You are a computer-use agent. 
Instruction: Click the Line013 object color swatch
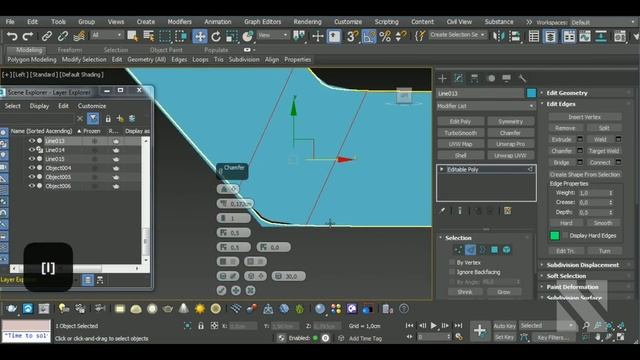tap(531, 93)
